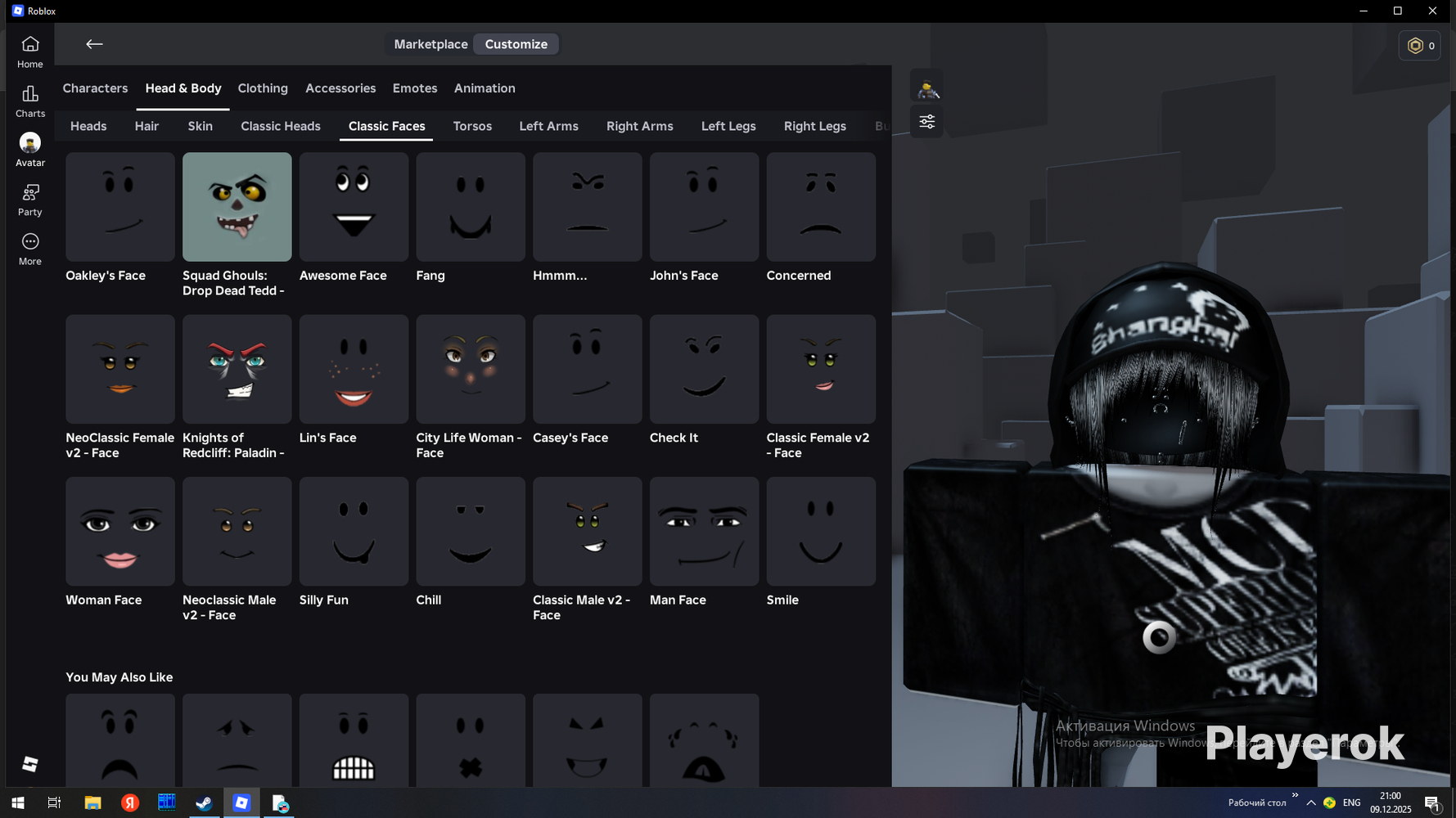Open File Explorer from the taskbar
1456x818 pixels.
point(92,803)
